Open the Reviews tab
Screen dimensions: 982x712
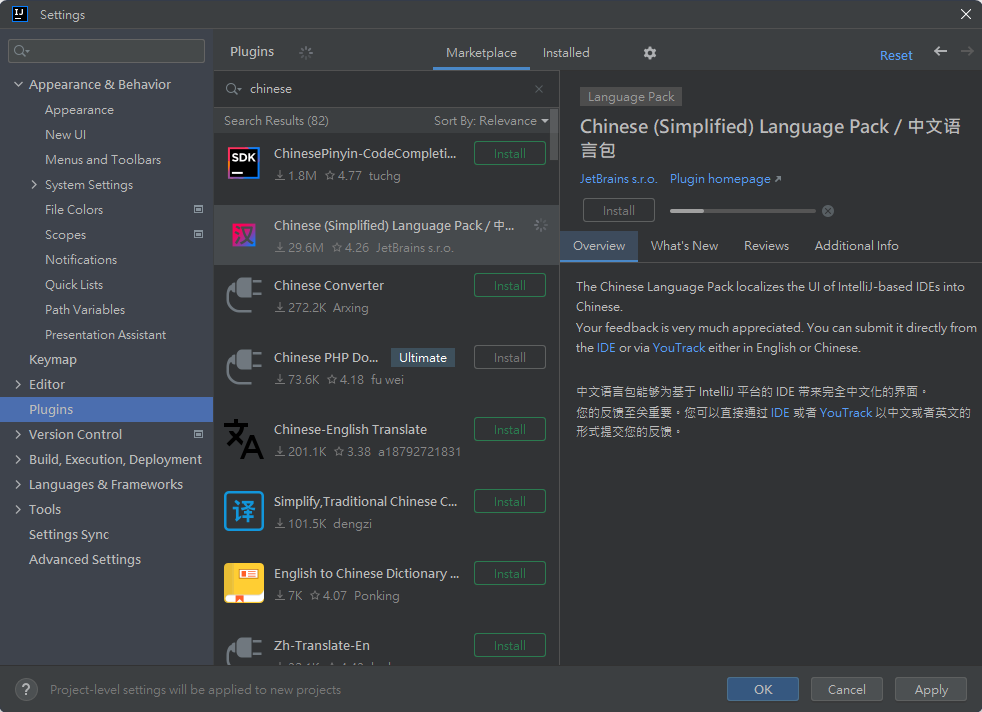766,246
